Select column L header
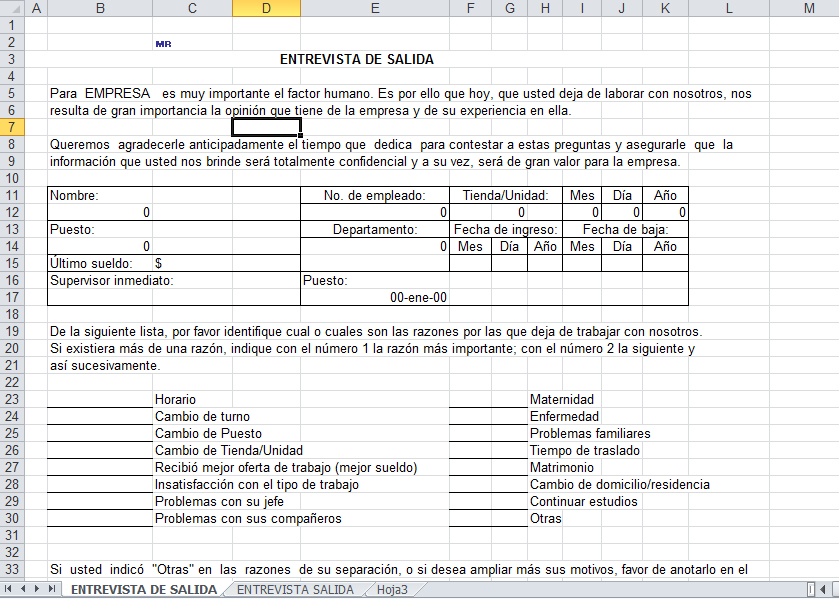This screenshot has width=839, height=599. (729, 8)
